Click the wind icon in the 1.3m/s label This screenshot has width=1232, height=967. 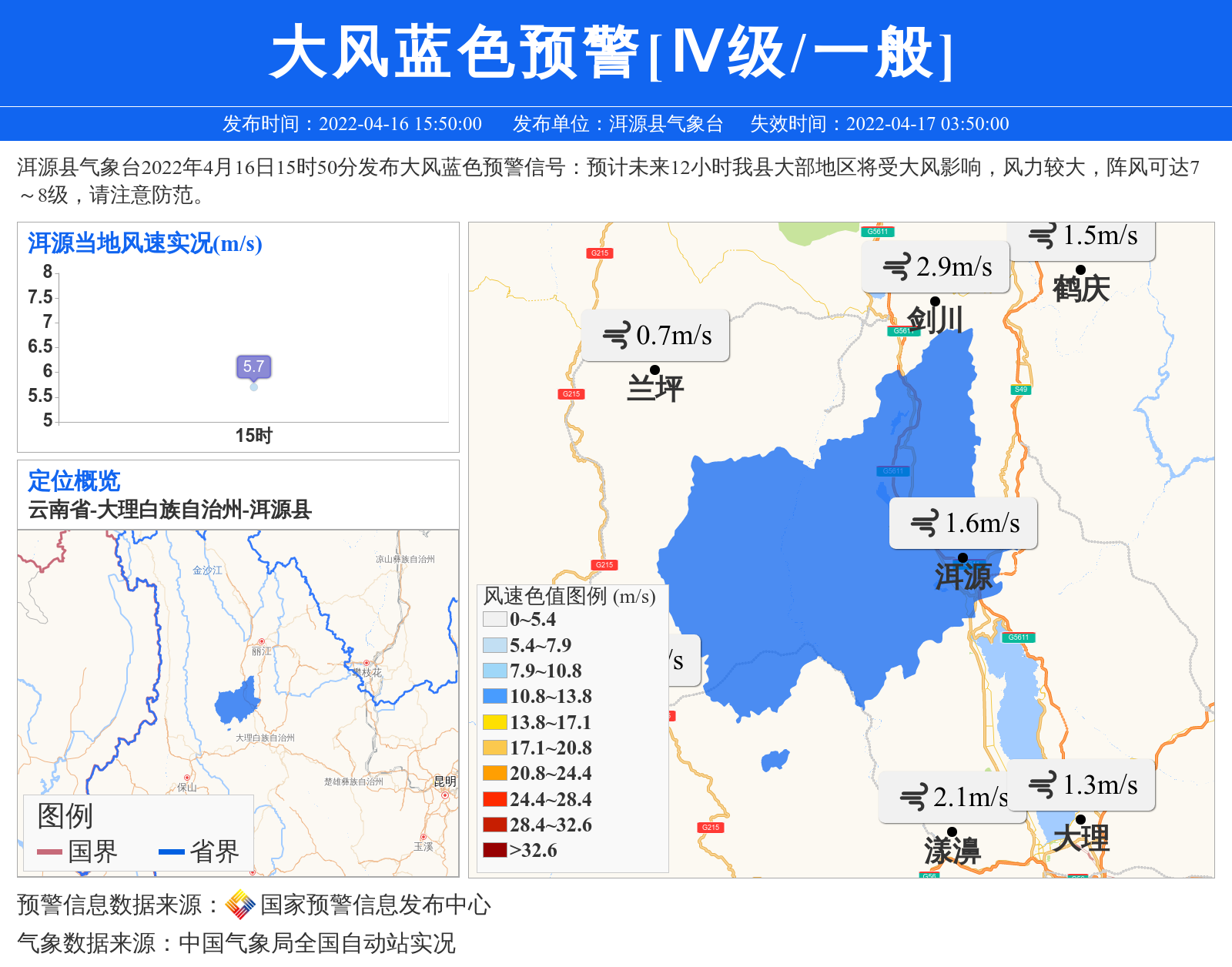[x=1043, y=785]
